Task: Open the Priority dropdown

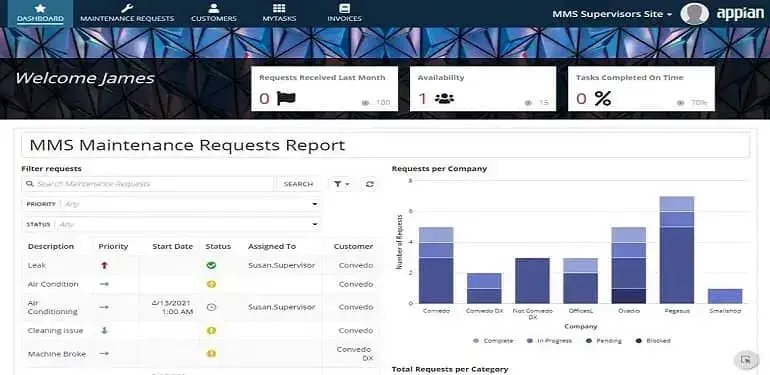Action: (171, 204)
